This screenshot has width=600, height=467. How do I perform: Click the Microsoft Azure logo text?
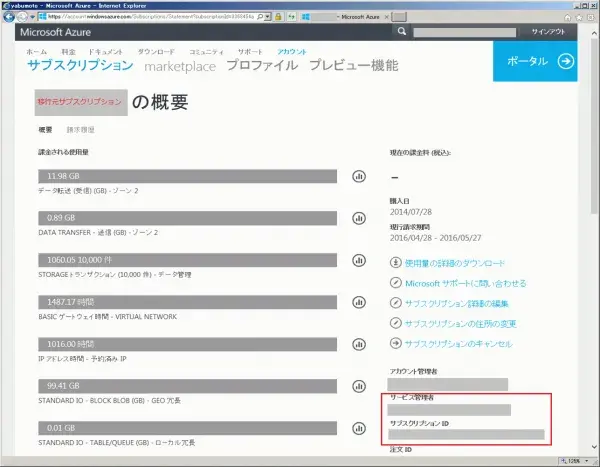click(55, 32)
